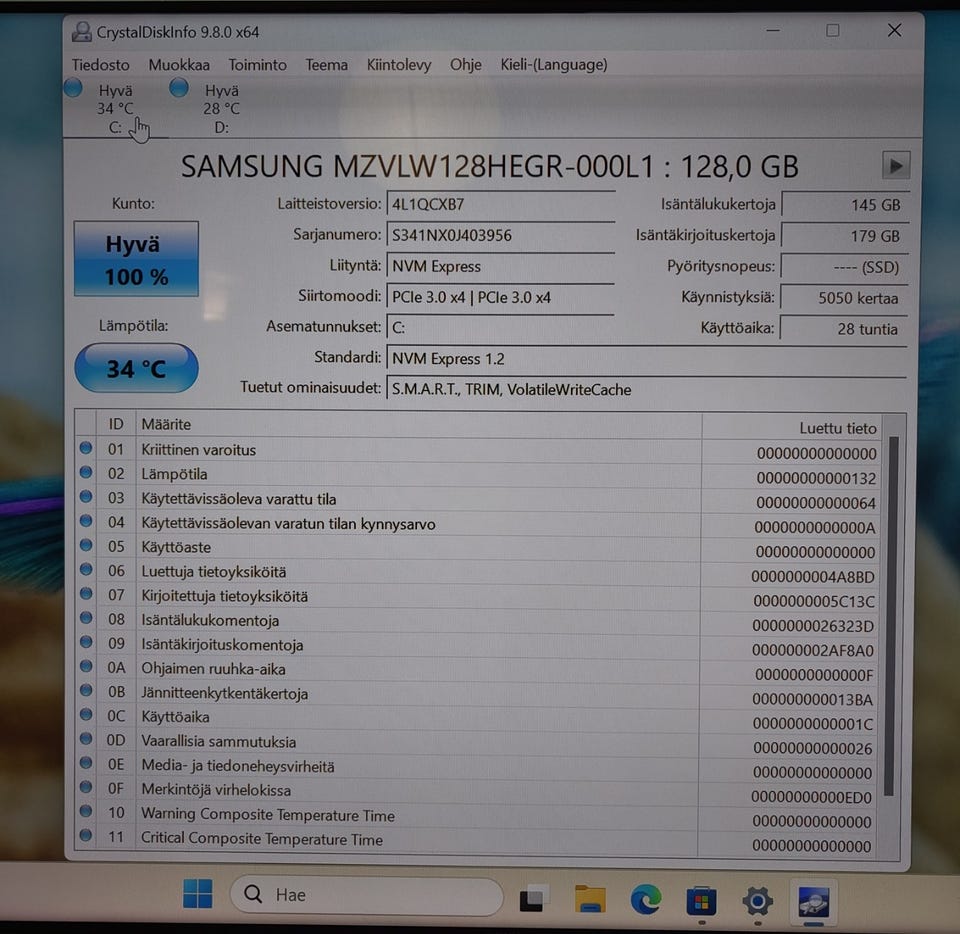Select row 05 Käyttöaste
This screenshot has width=960, height=934.
click(x=478, y=548)
